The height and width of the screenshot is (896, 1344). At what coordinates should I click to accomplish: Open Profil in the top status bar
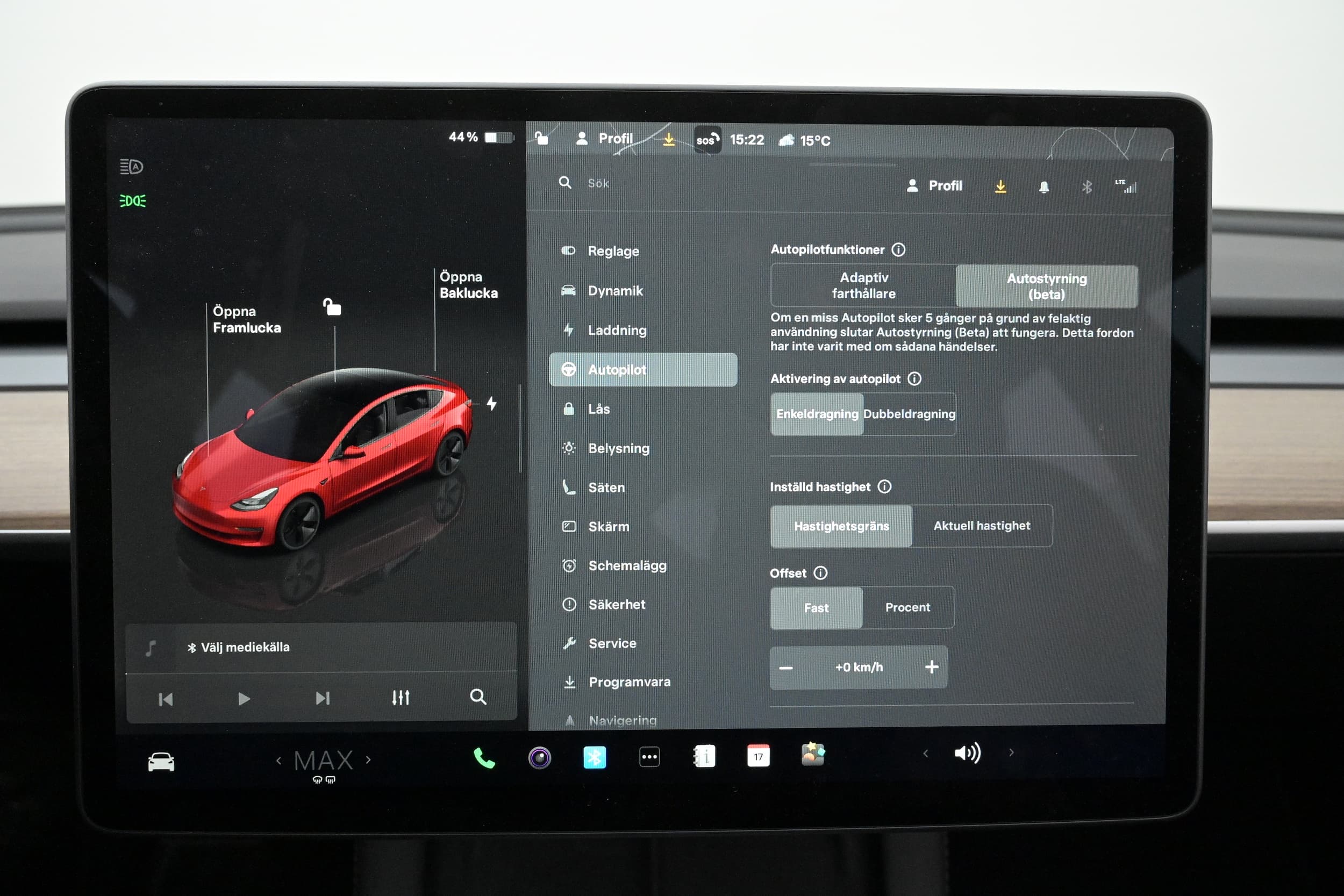[x=605, y=138]
